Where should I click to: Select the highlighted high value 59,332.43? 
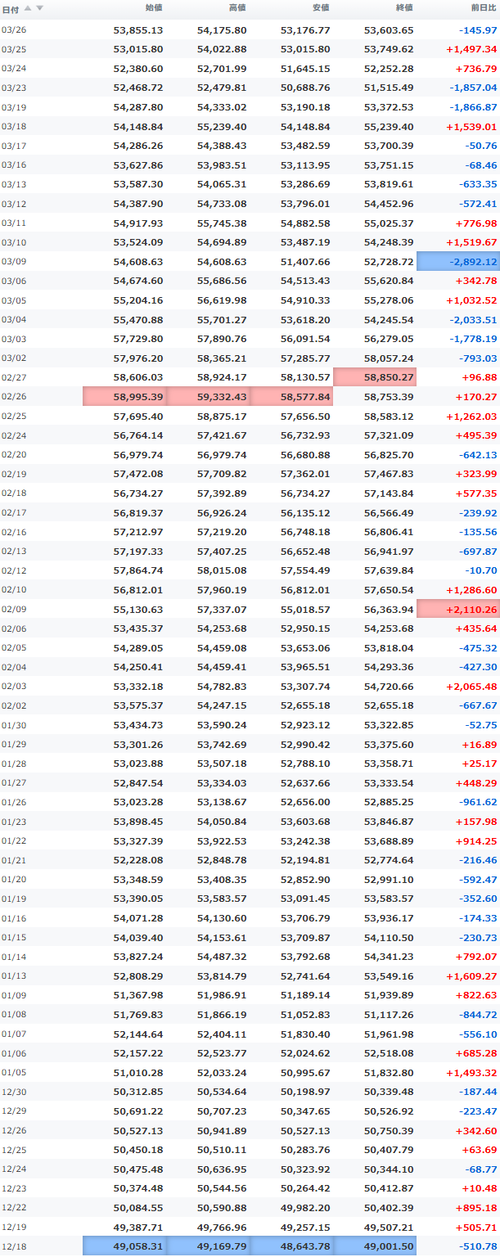(208, 396)
